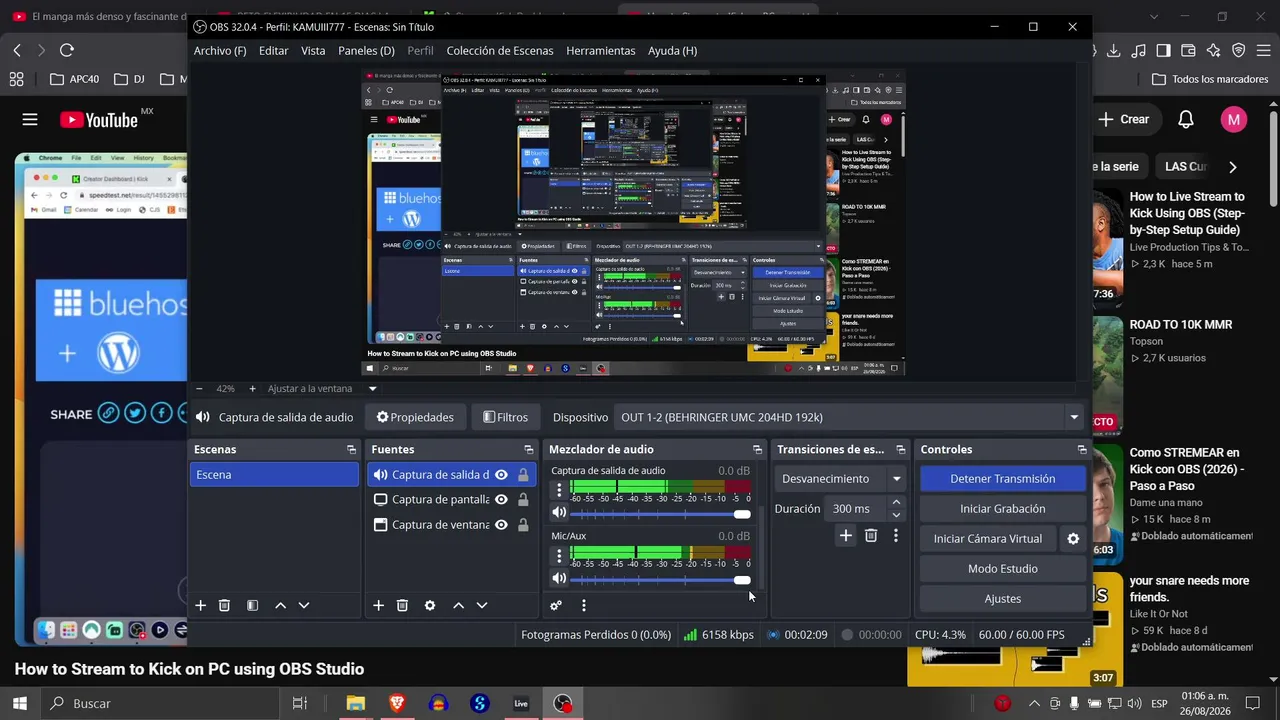Image resolution: width=1280 pixels, height=720 pixels.
Task: Open preview scaling dropdown Ajustar a la ventana
Action: tap(372, 389)
